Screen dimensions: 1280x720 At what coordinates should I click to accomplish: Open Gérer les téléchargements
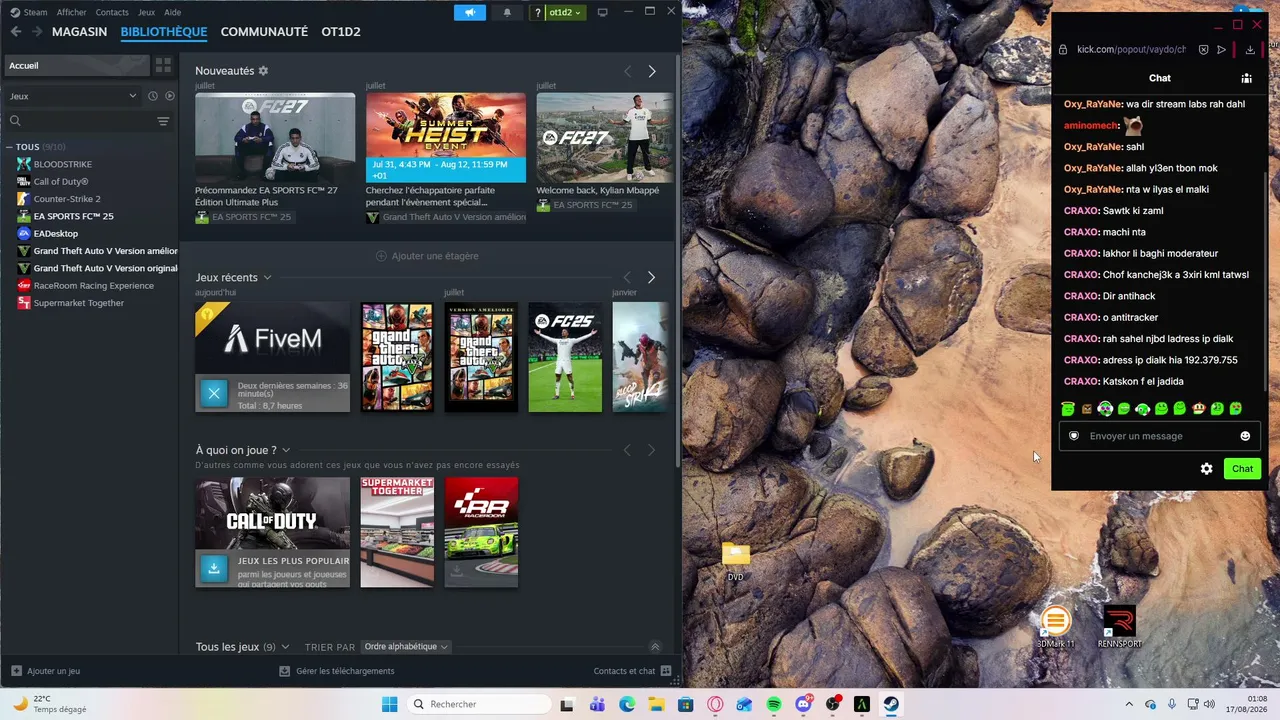337,671
